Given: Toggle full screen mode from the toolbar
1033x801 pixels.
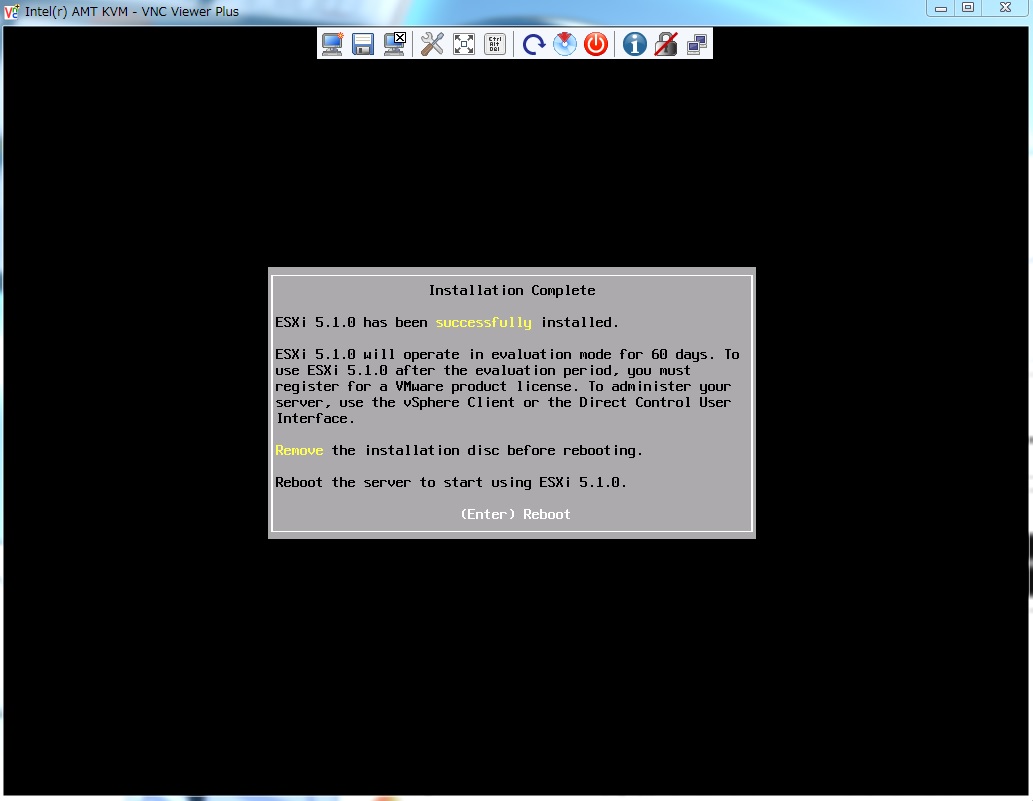Looking at the screenshot, I should 464,44.
